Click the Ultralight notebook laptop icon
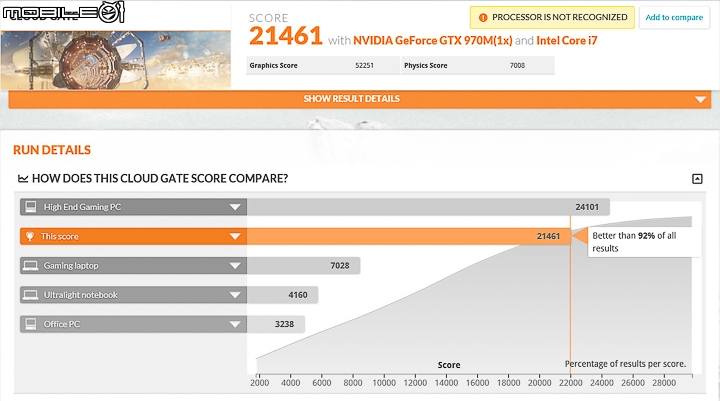This screenshot has width=720, height=401. pos(31,294)
